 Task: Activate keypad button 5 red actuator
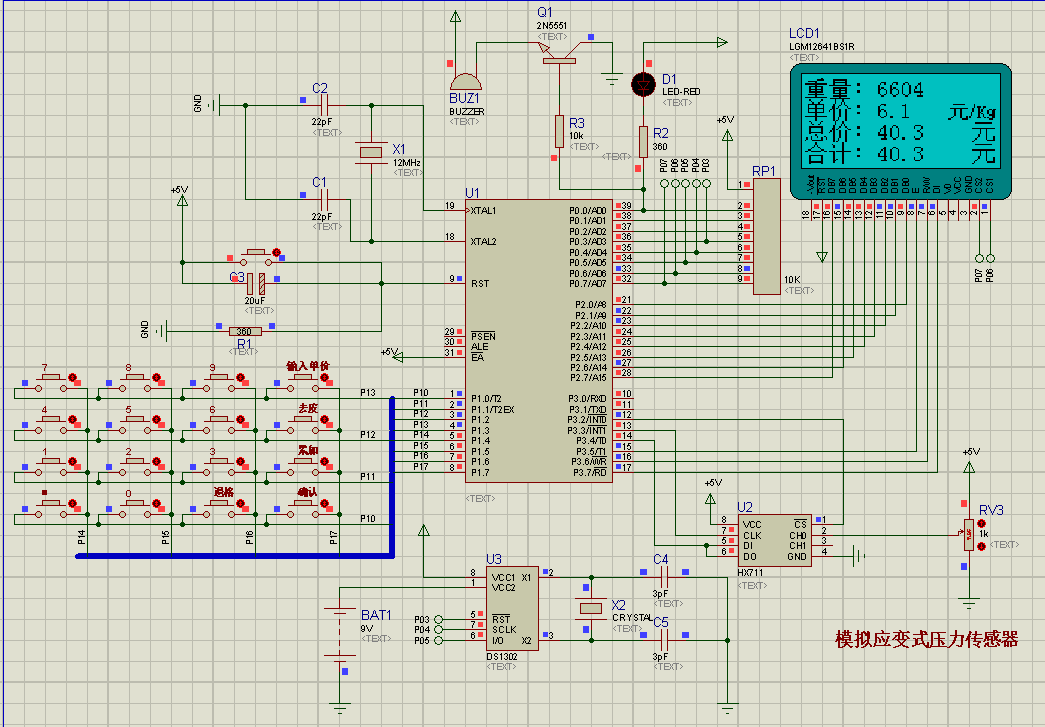click(156, 419)
